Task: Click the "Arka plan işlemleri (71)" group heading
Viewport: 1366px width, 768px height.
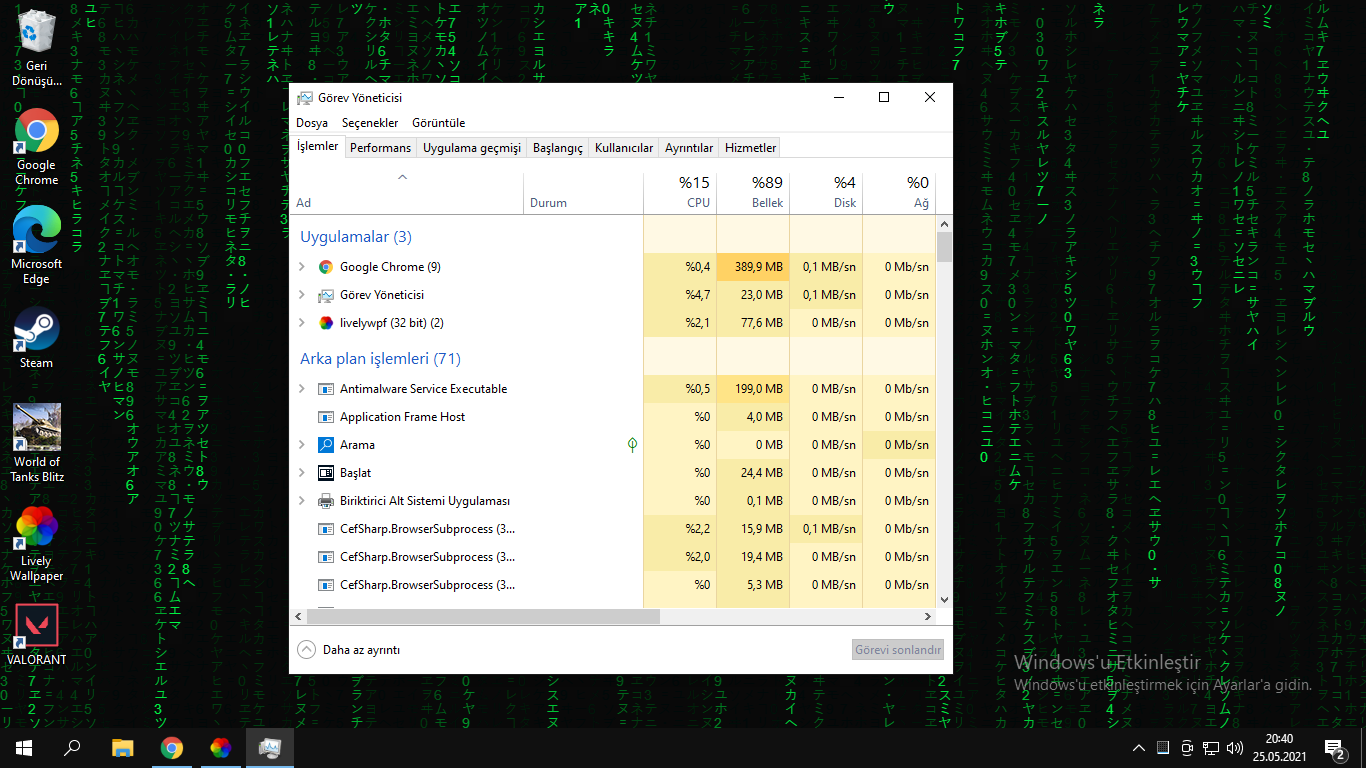Action: [x=380, y=359]
